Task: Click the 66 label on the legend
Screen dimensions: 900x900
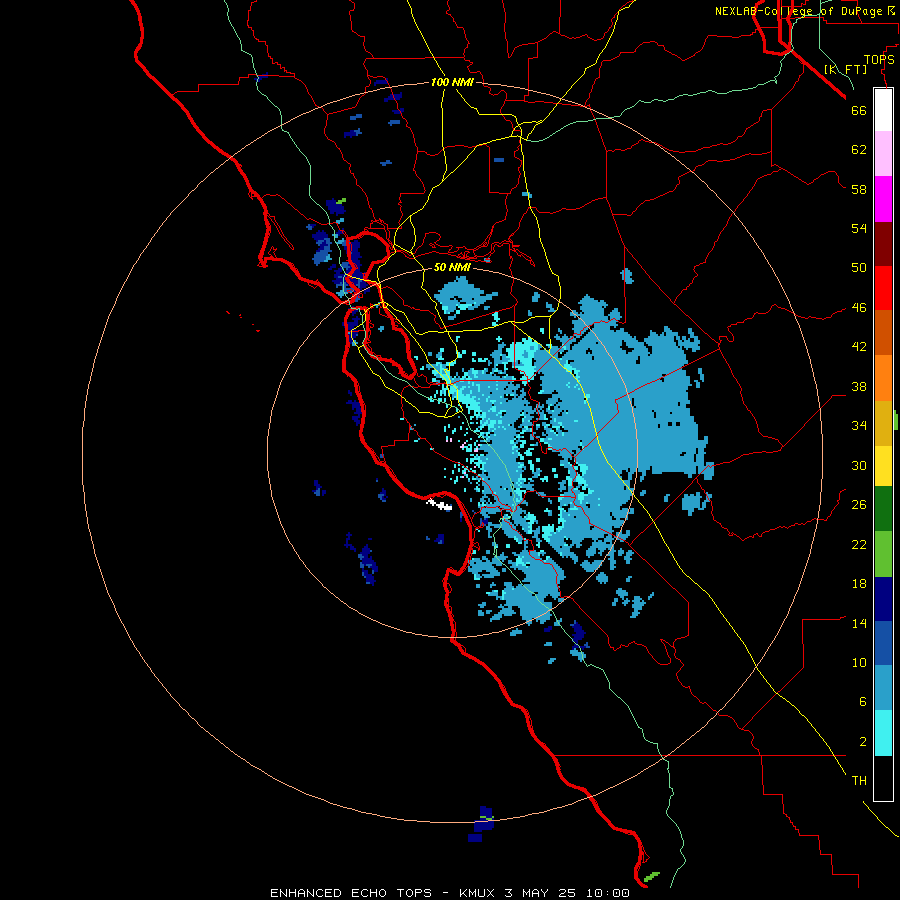Action: 859,111
